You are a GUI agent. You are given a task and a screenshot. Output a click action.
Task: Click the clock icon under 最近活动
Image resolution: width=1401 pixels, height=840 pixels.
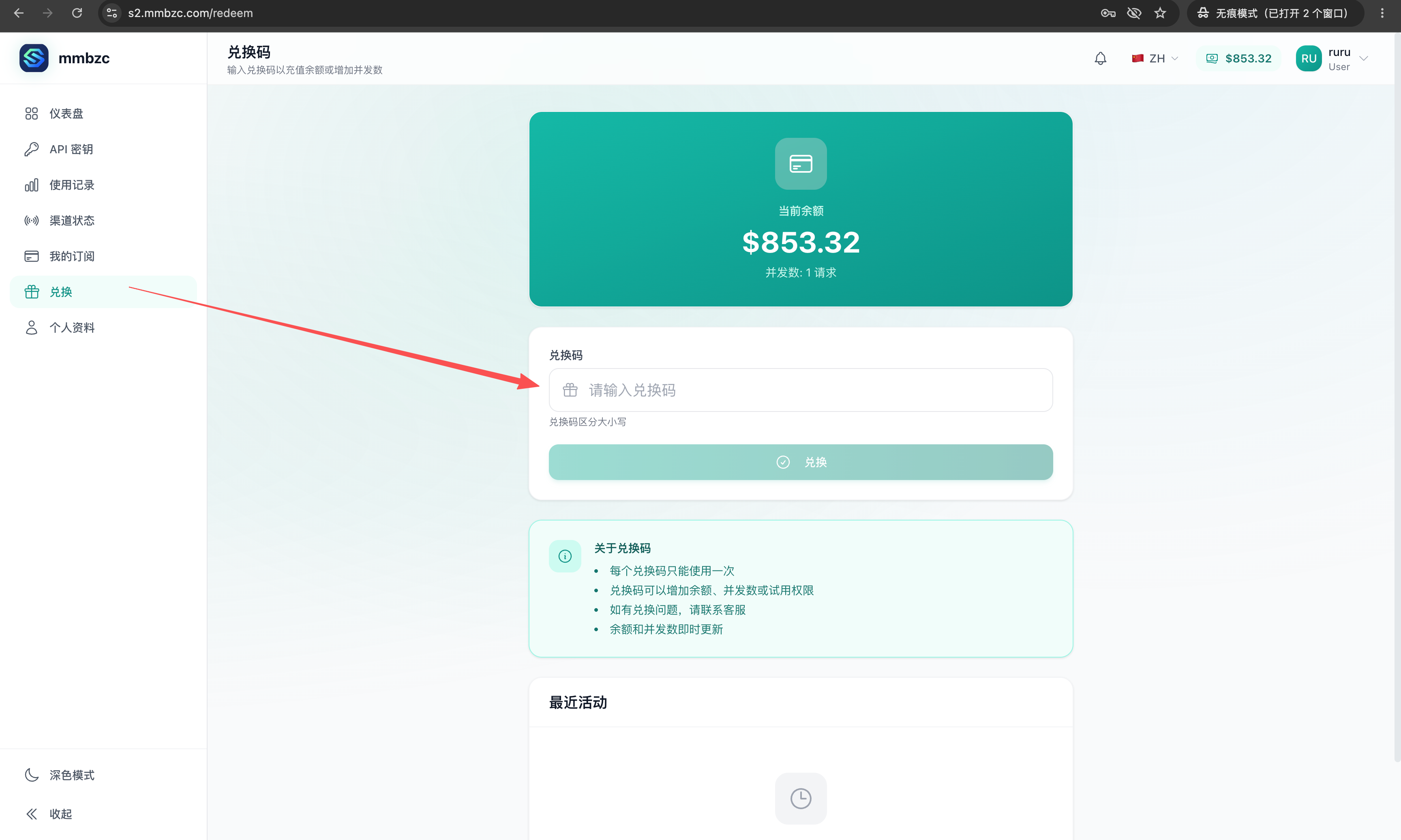click(x=800, y=798)
